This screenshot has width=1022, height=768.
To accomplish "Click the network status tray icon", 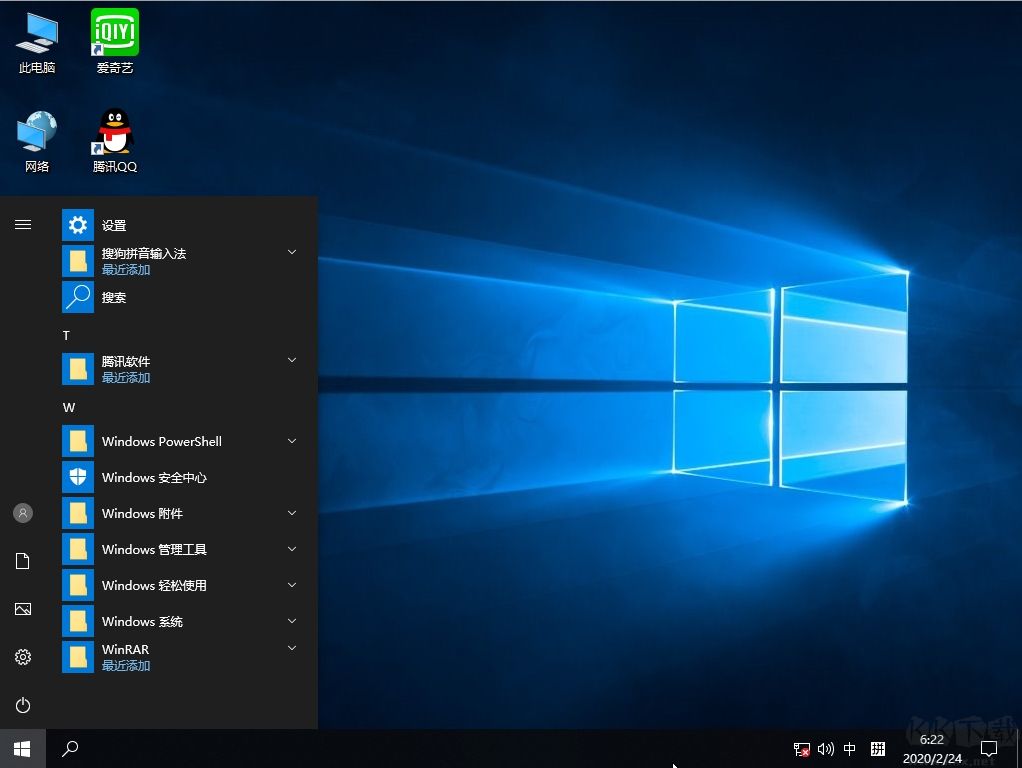I will click(x=800, y=749).
